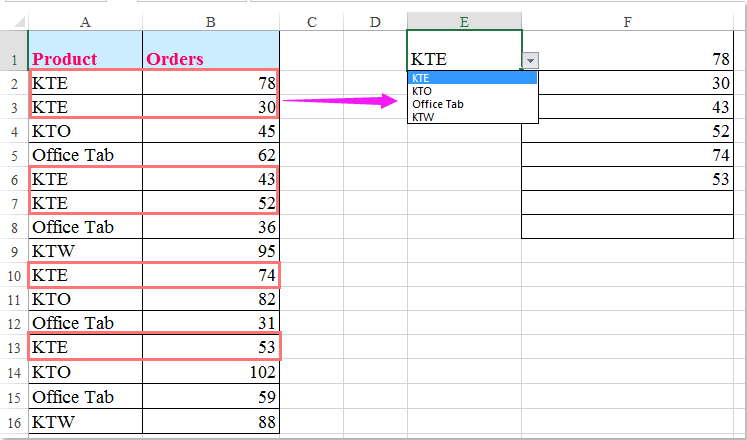The width and height of the screenshot is (747, 440).
Task: Select KTE from the dropdown list
Action: 472,78
